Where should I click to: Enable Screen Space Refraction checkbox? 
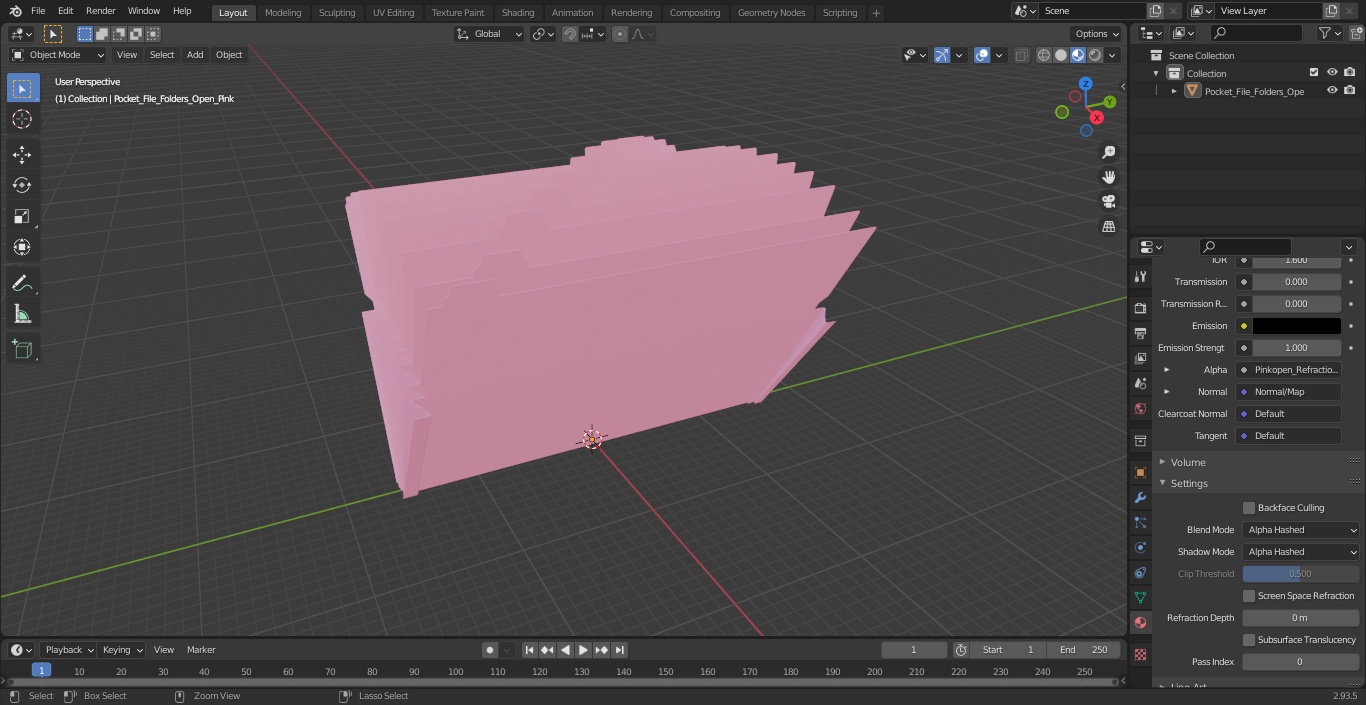click(x=1249, y=596)
